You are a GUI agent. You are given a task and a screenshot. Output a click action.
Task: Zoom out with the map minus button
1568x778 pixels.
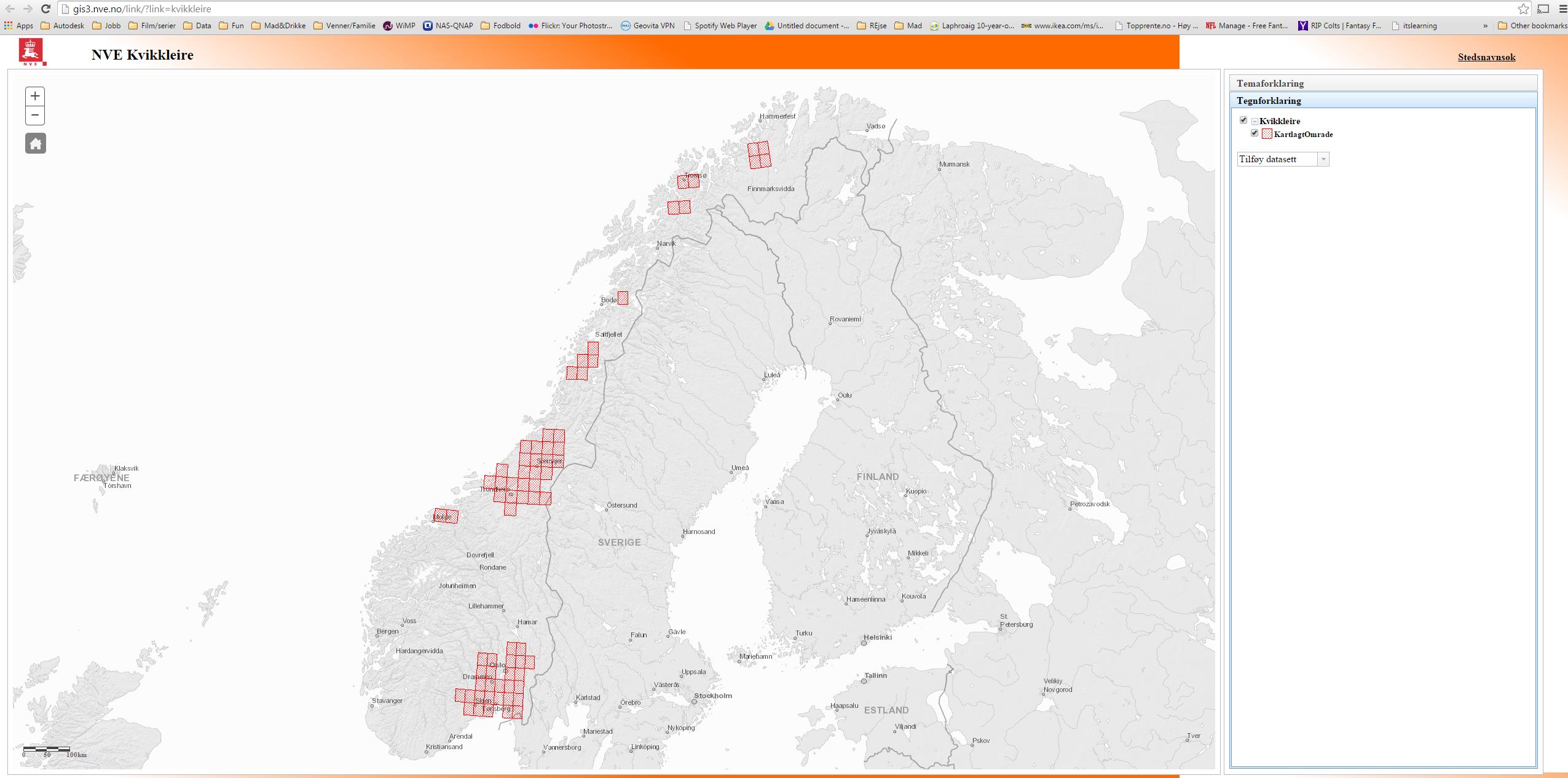pos(35,115)
